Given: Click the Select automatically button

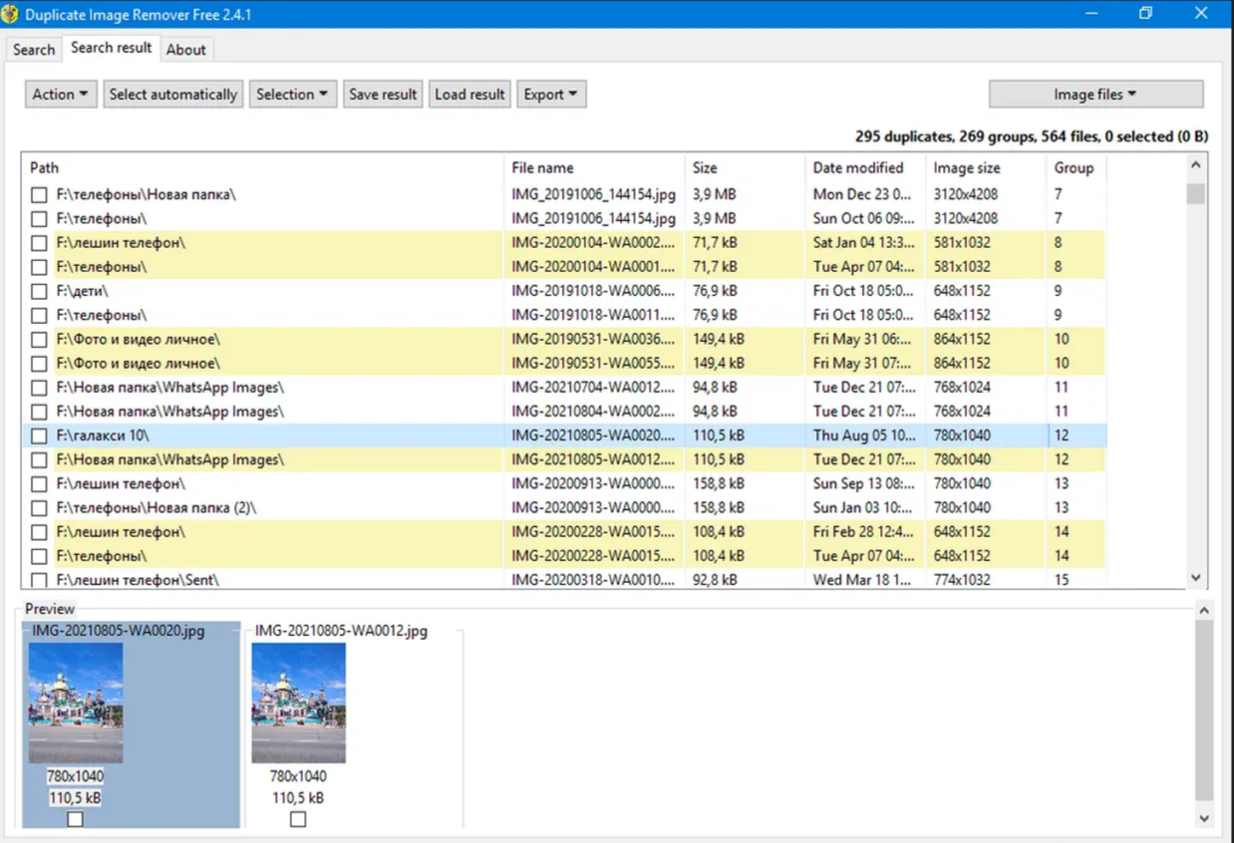Looking at the screenshot, I should [x=173, y=94].
